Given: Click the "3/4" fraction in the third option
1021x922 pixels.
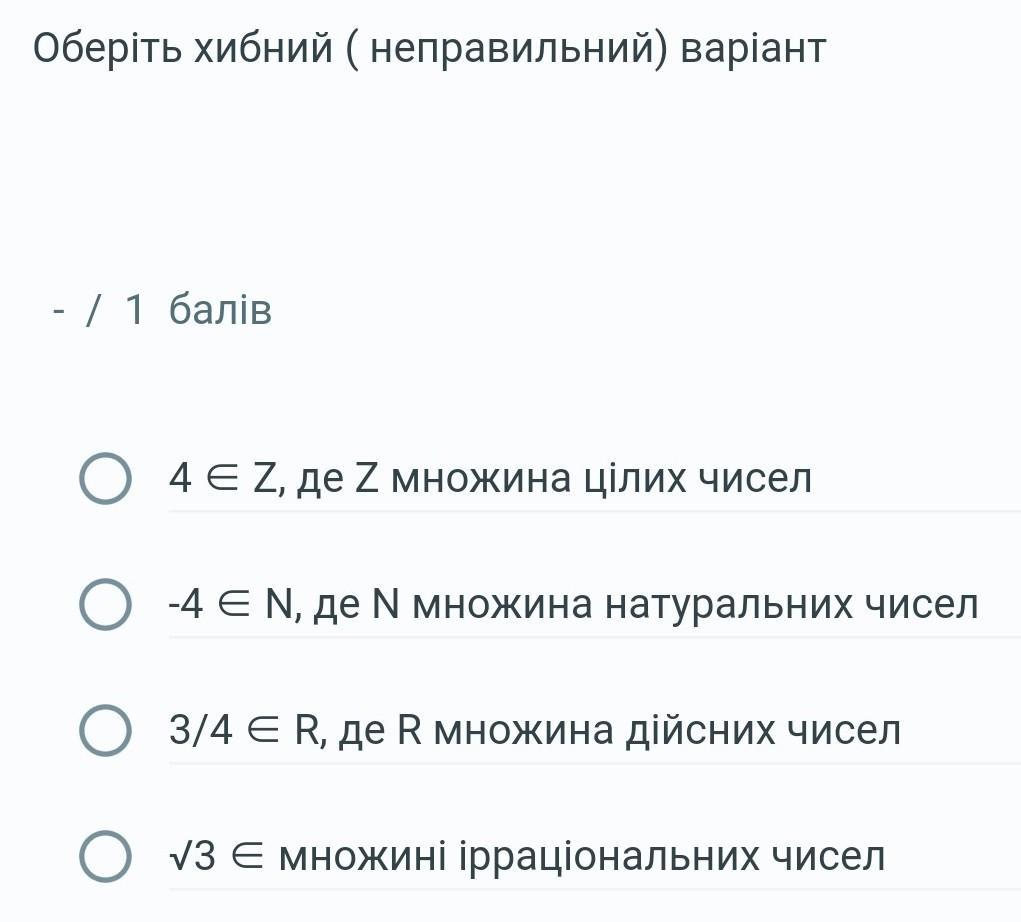Looking at the screenshot, I should point(201,731).
